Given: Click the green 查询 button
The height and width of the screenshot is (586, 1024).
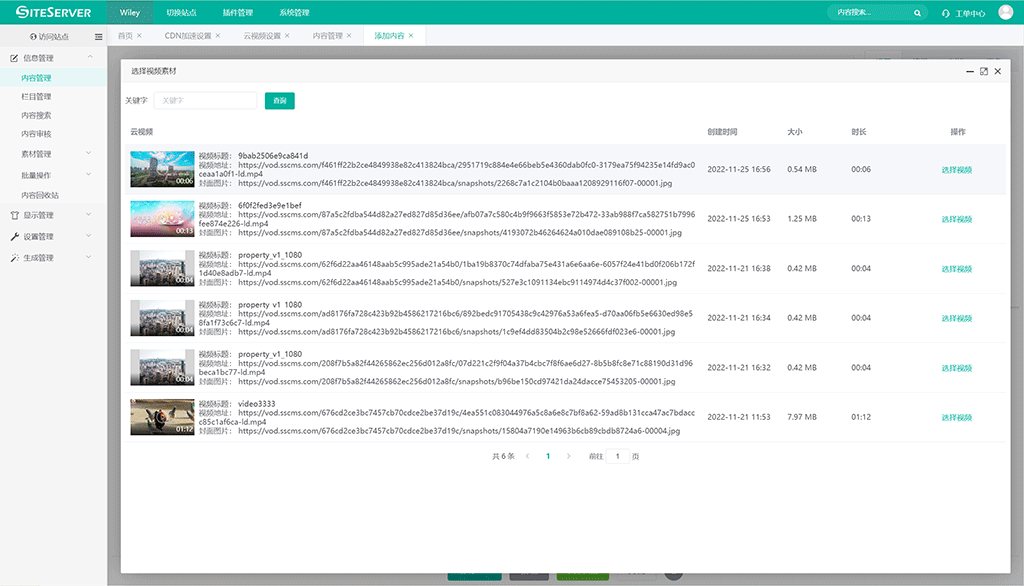Looking at the screenshot, I should (280, 101).
